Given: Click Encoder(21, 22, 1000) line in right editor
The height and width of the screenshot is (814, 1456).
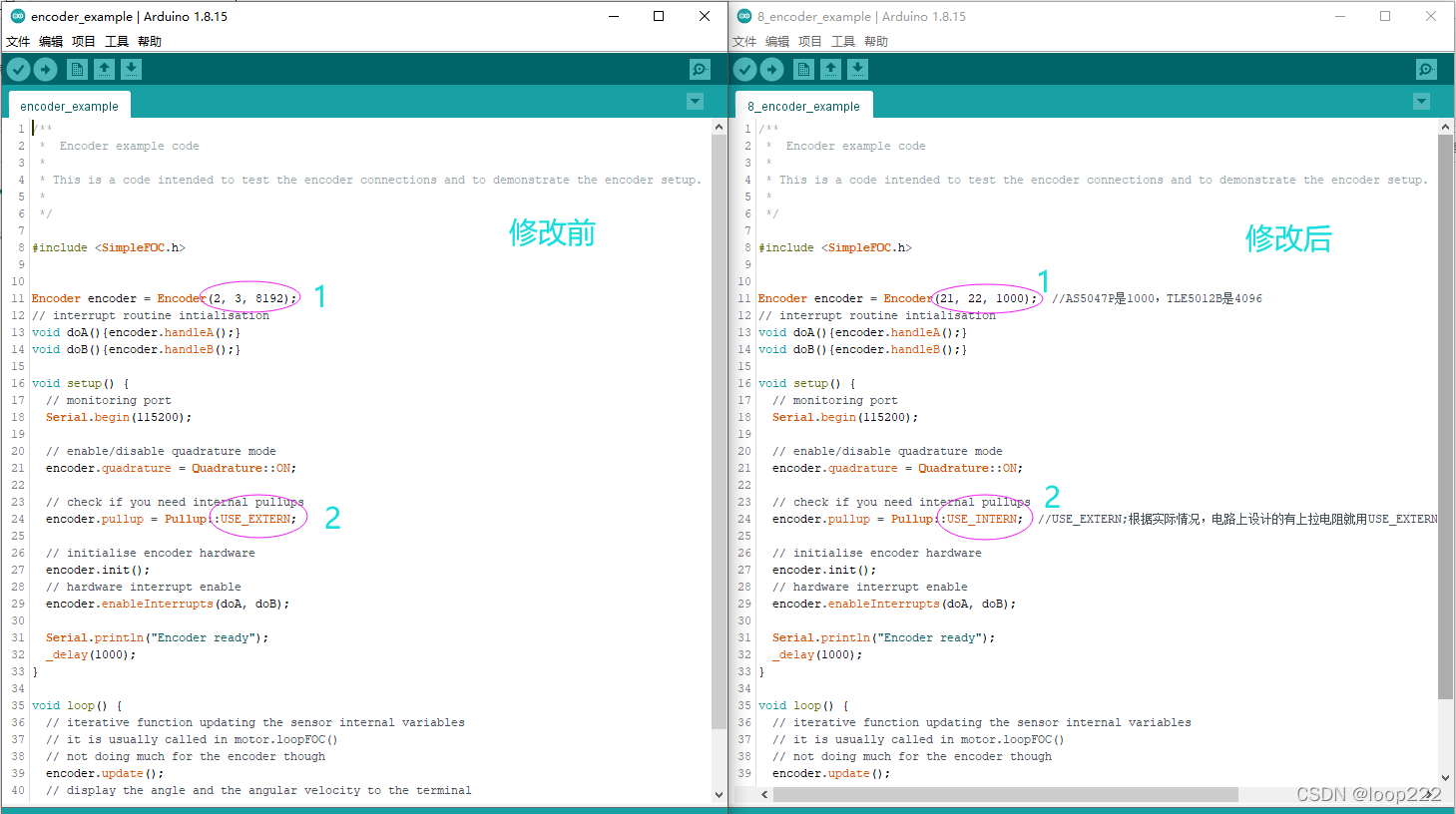Looking at the screenshot, I should pos(898,298).
